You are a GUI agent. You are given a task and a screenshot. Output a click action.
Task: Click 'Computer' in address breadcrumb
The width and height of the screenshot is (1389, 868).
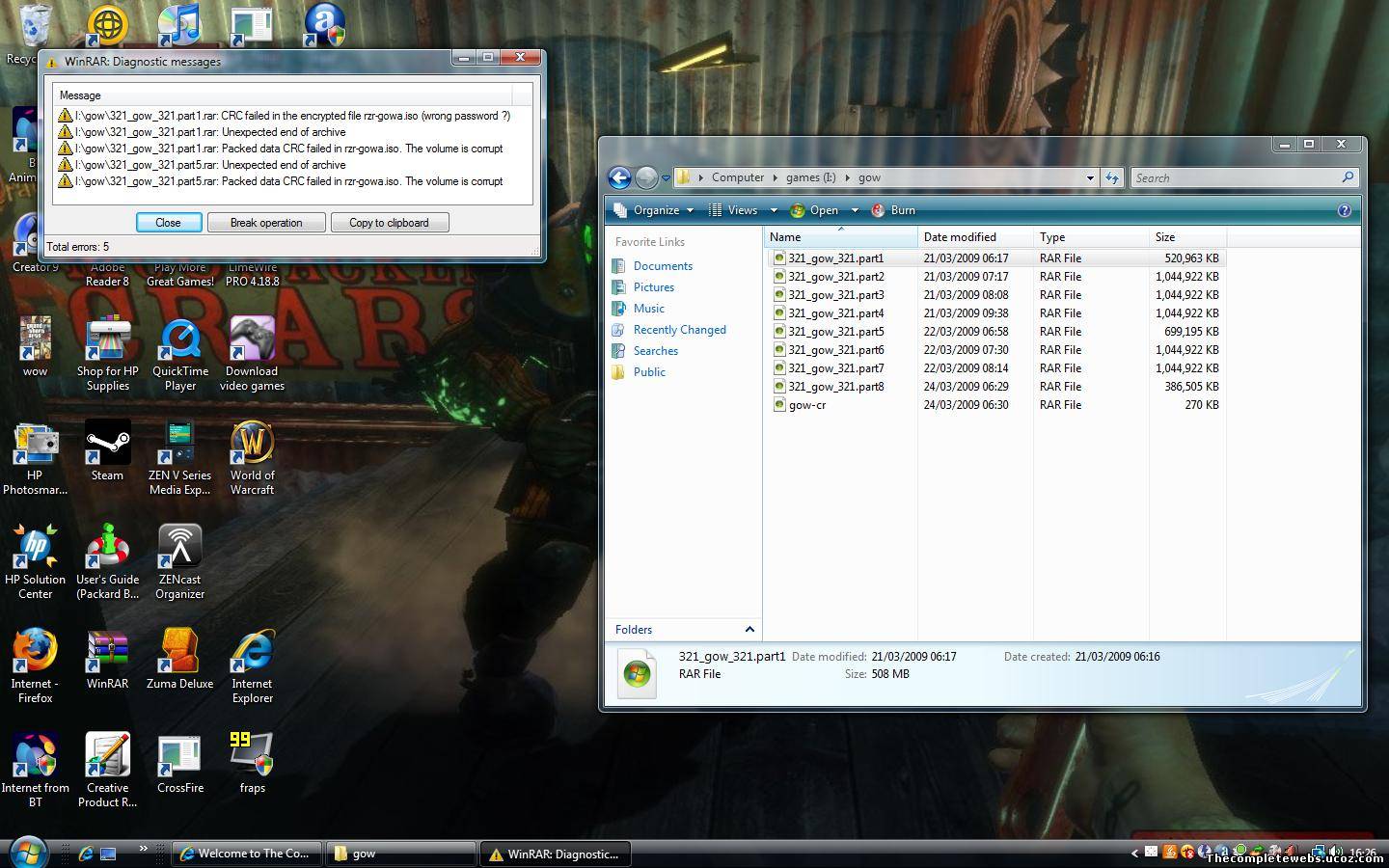(x=738, y=177)
